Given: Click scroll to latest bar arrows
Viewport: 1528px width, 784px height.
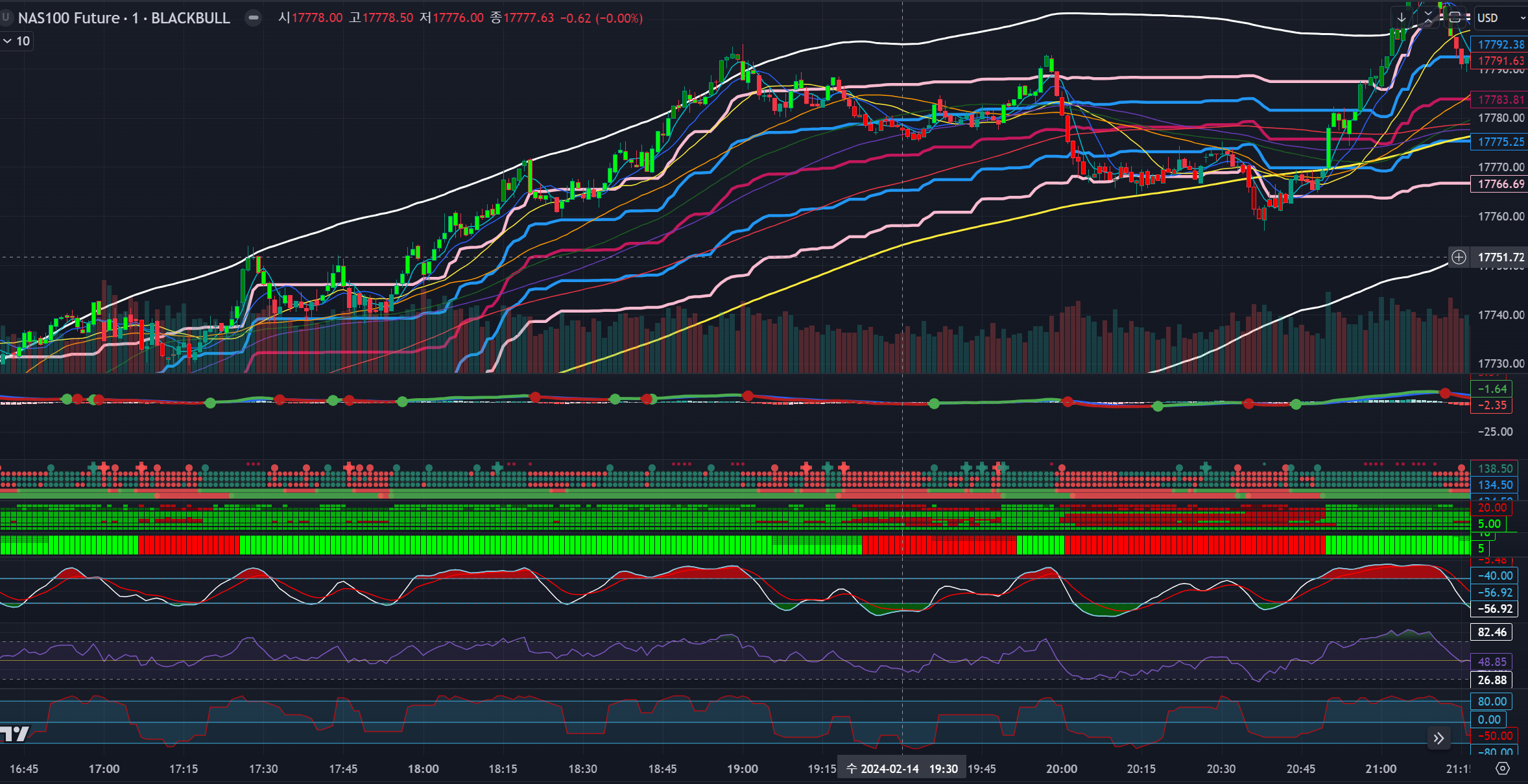Looking at the screenshot, I should [x=1438, y=738].
